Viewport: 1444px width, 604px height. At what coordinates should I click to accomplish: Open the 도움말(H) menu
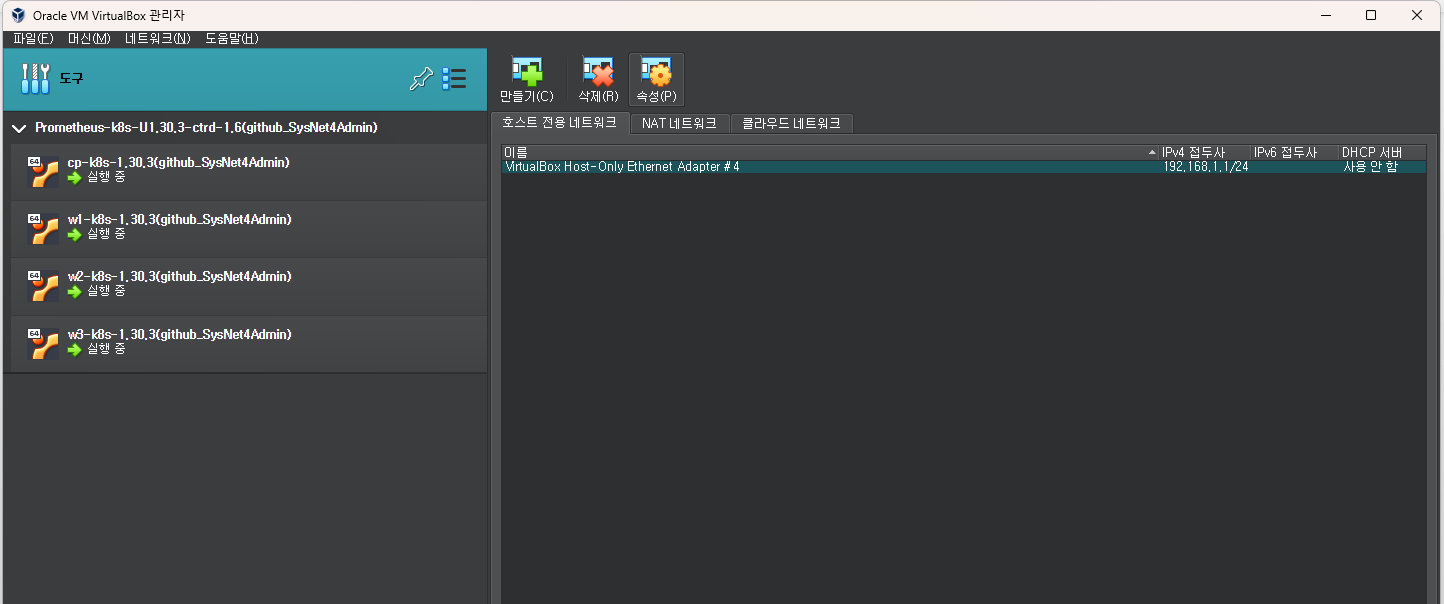[231, 39]
